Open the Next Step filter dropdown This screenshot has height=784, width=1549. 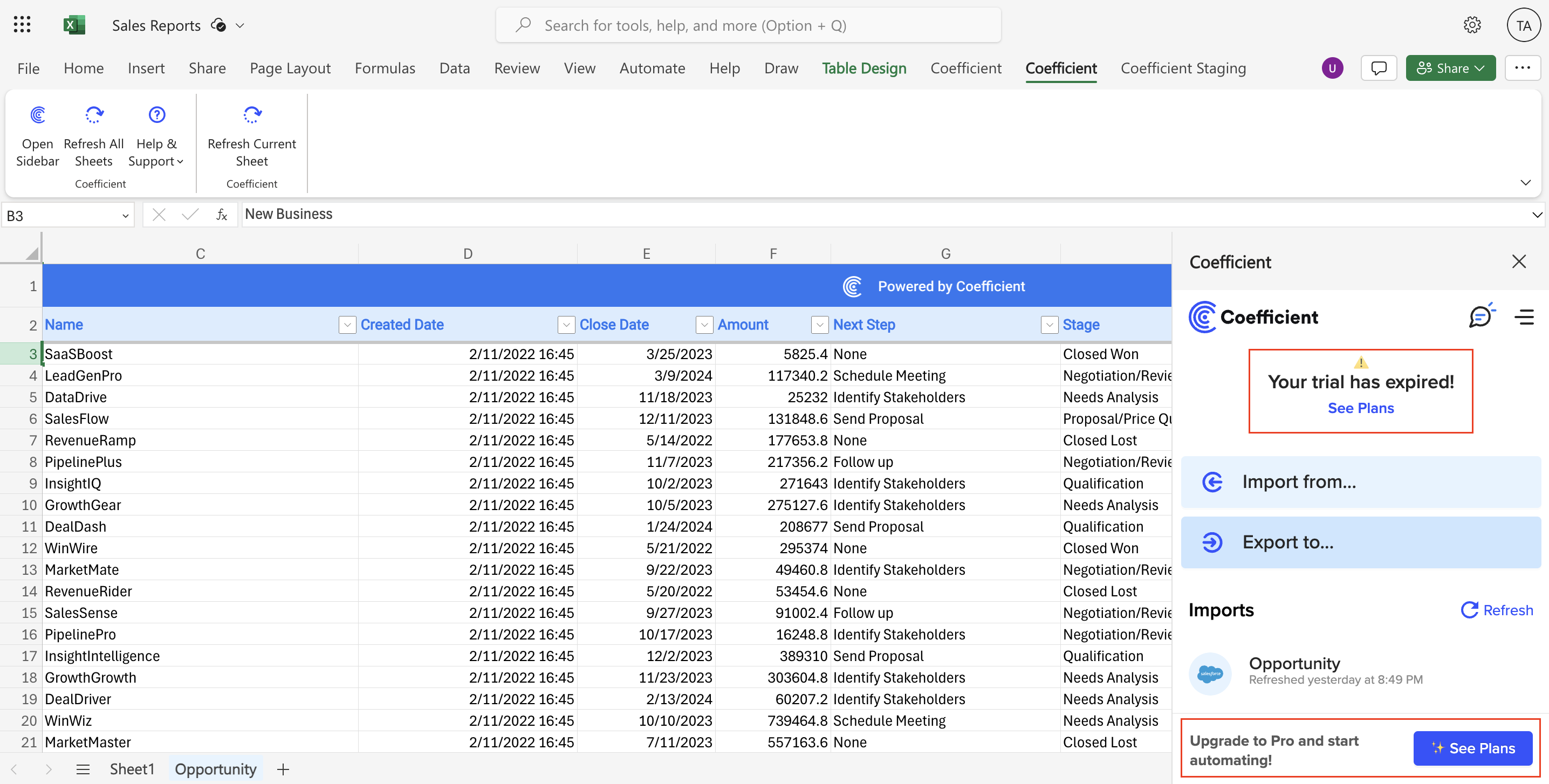tap(1050, 325)
